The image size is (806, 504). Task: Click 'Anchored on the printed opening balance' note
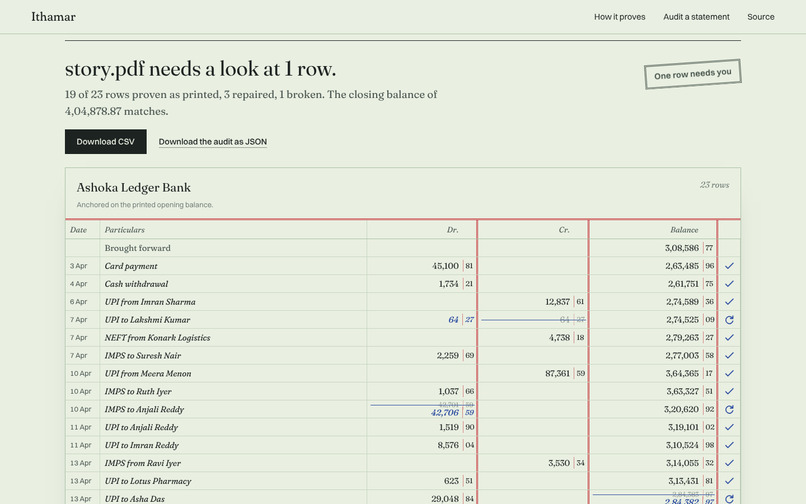[x=144, y=205]
